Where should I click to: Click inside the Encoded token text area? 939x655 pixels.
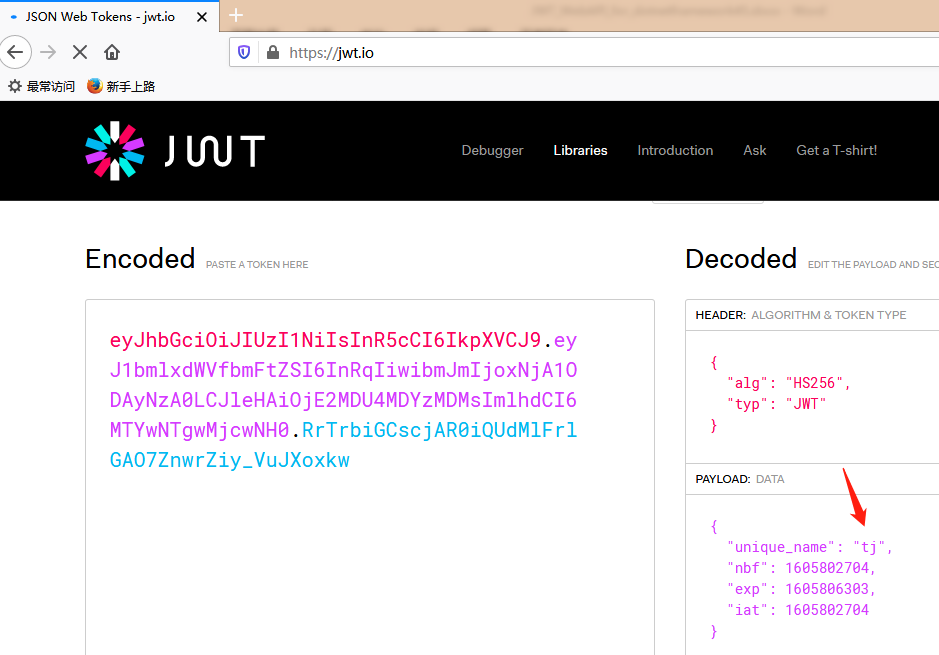point(369,477)
